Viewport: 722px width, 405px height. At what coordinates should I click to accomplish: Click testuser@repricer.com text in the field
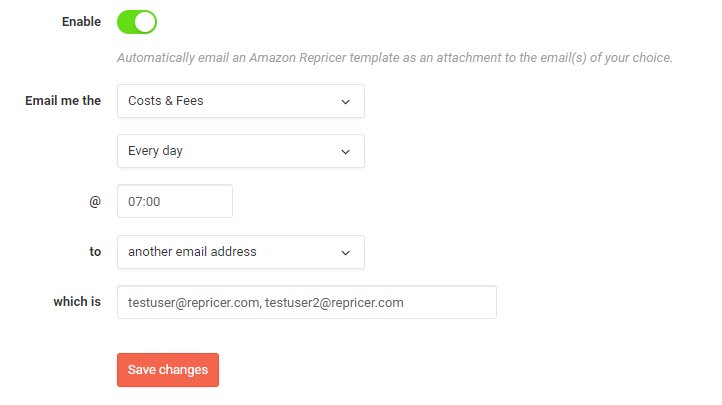(x=192, y=302)
